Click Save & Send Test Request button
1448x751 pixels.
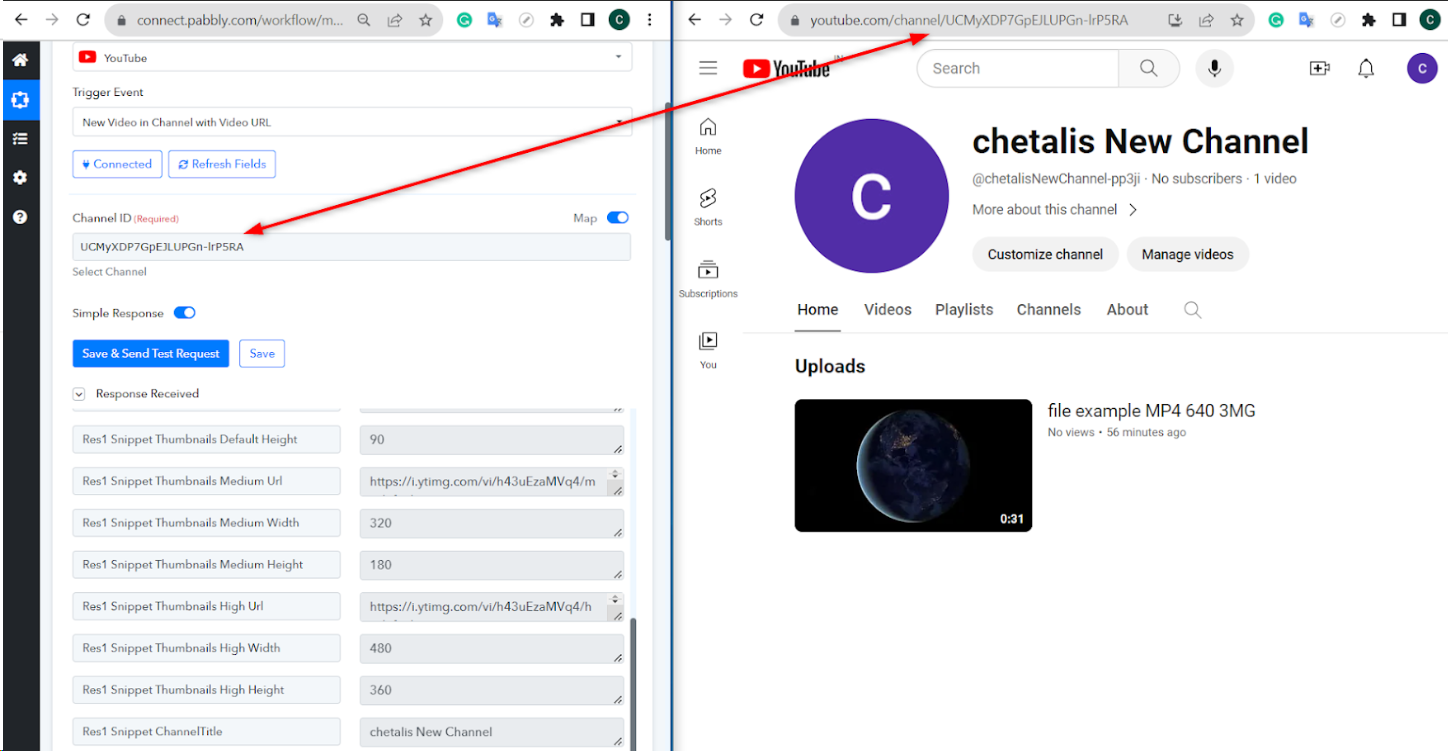pos(150,353)
